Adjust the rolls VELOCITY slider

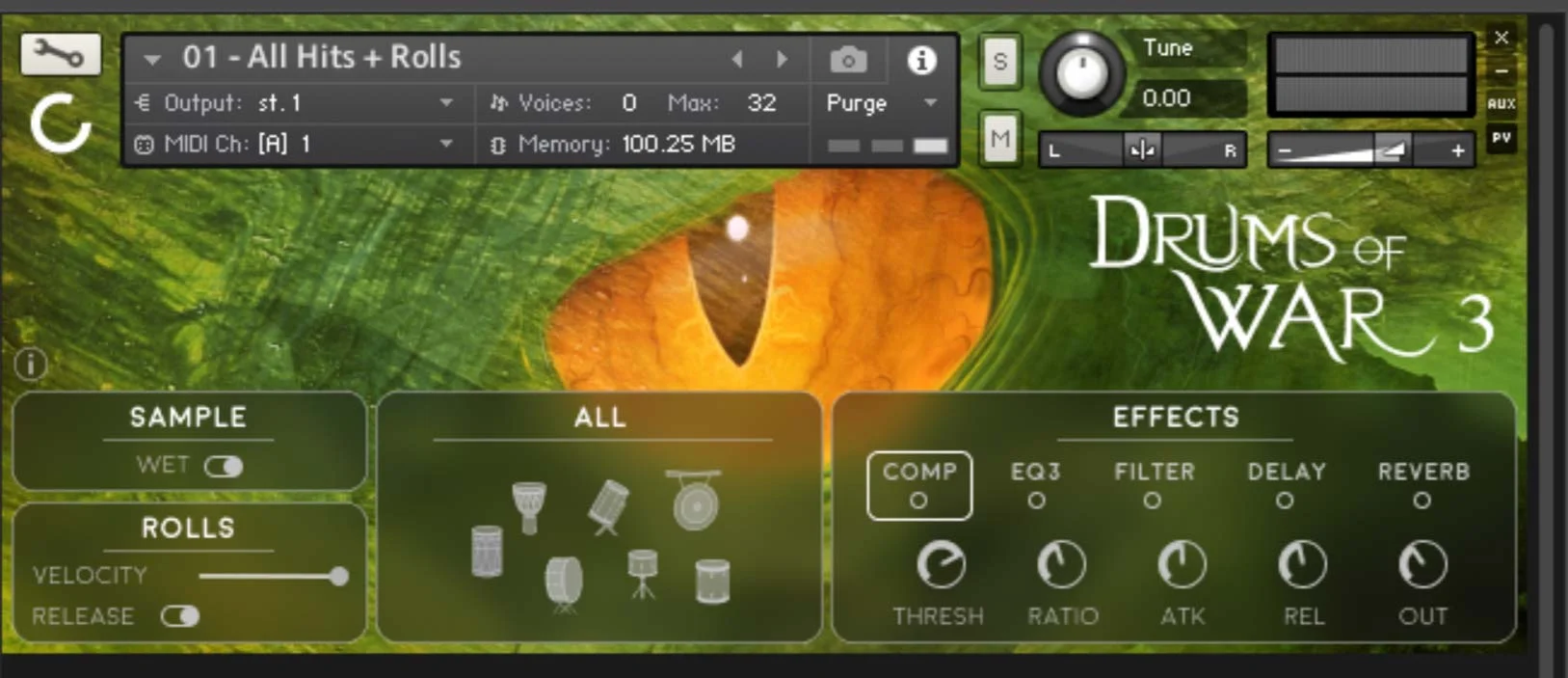click(274, 576)
